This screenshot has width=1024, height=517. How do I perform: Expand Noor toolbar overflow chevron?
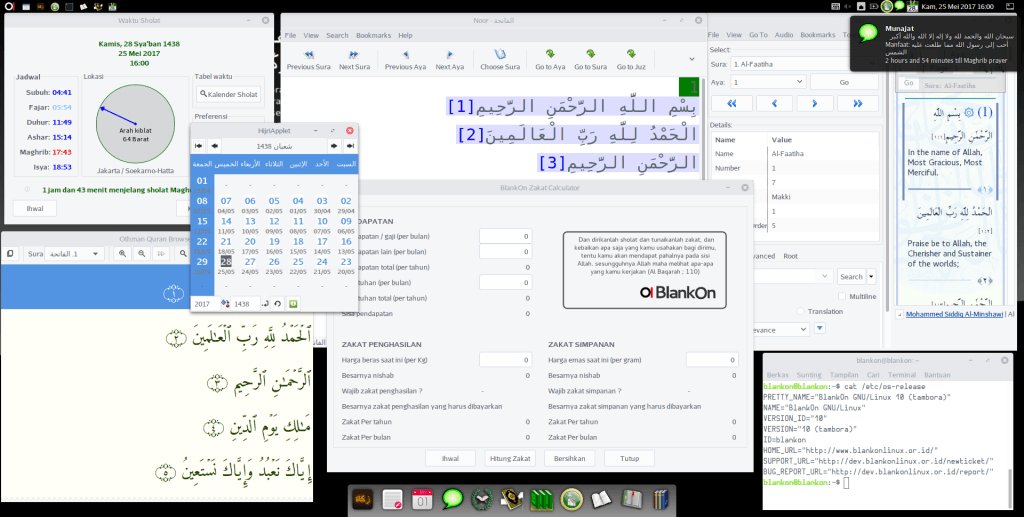click(x=692, y=59)
